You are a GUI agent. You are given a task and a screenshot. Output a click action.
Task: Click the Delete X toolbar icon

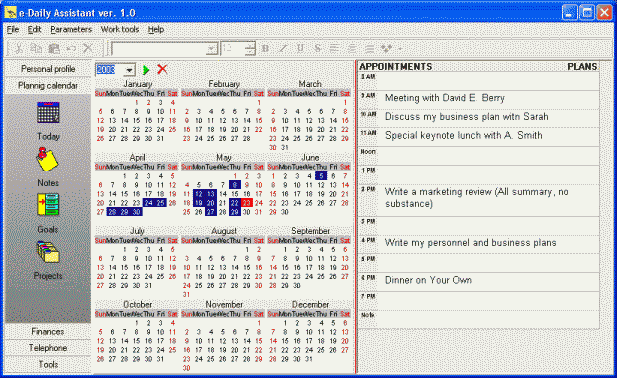[89, 48]
